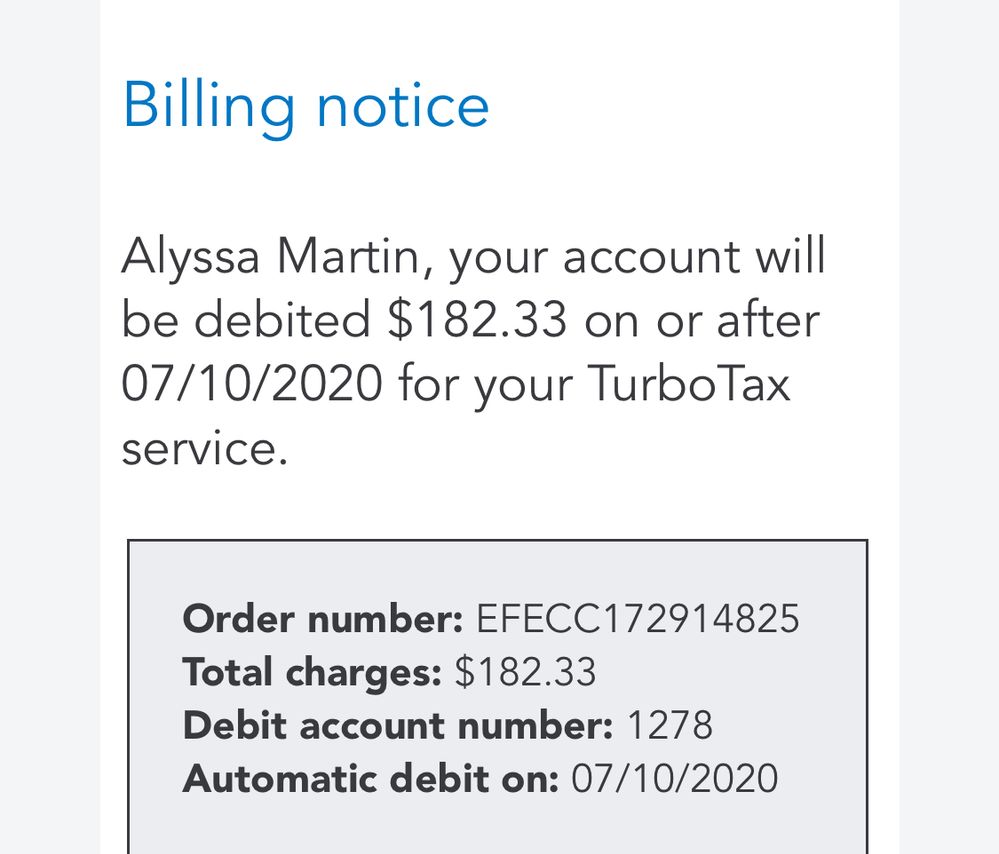Click the word "notice" in the heading
The width and height of the screenshot is (999, 854).
(402, 105)
